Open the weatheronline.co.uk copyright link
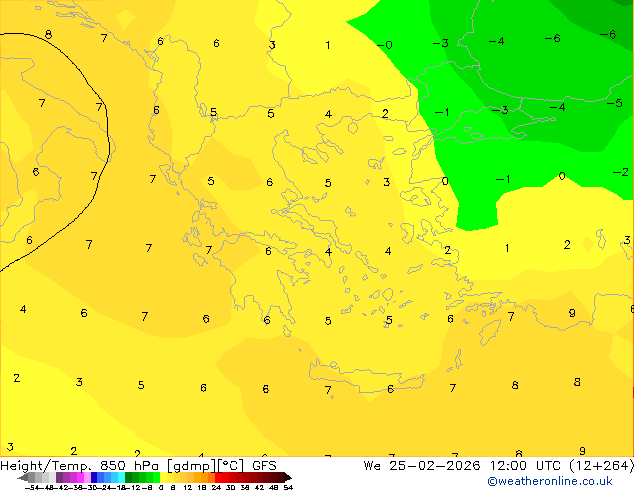Image resolution: width=634 pixels, height=490 pixels. (x=549, y=481)
